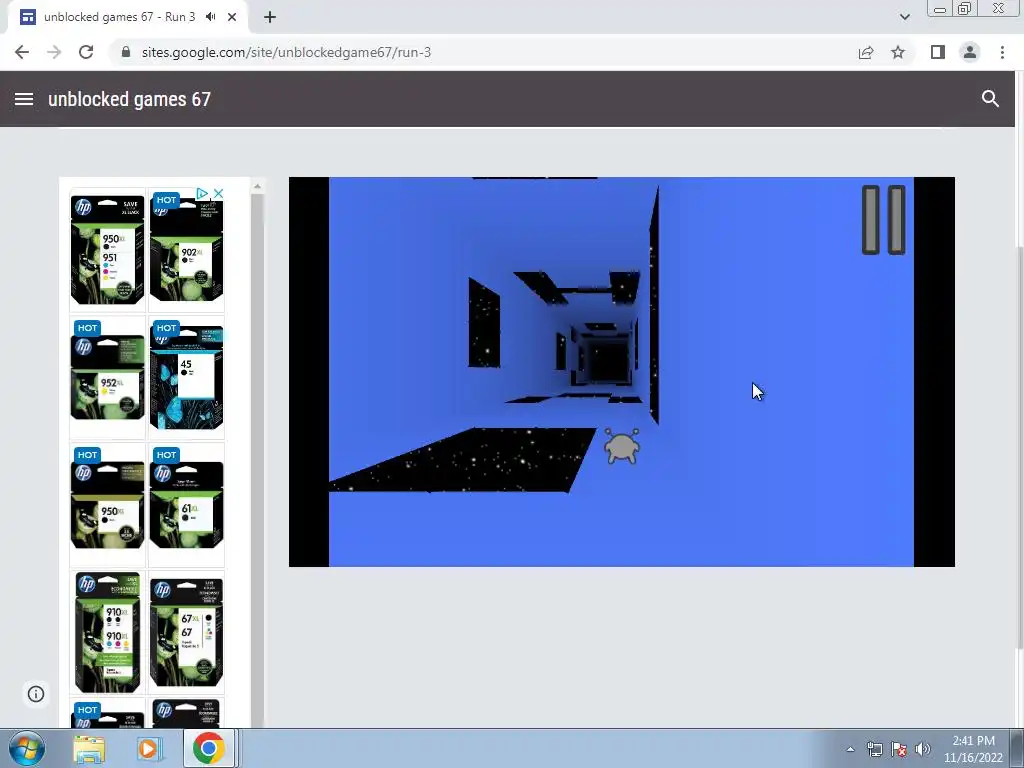Open the browser side panel
Image resolution: width=1024 pixels, height=768 pixels.
pyautogui.click(x=938, y=52)
